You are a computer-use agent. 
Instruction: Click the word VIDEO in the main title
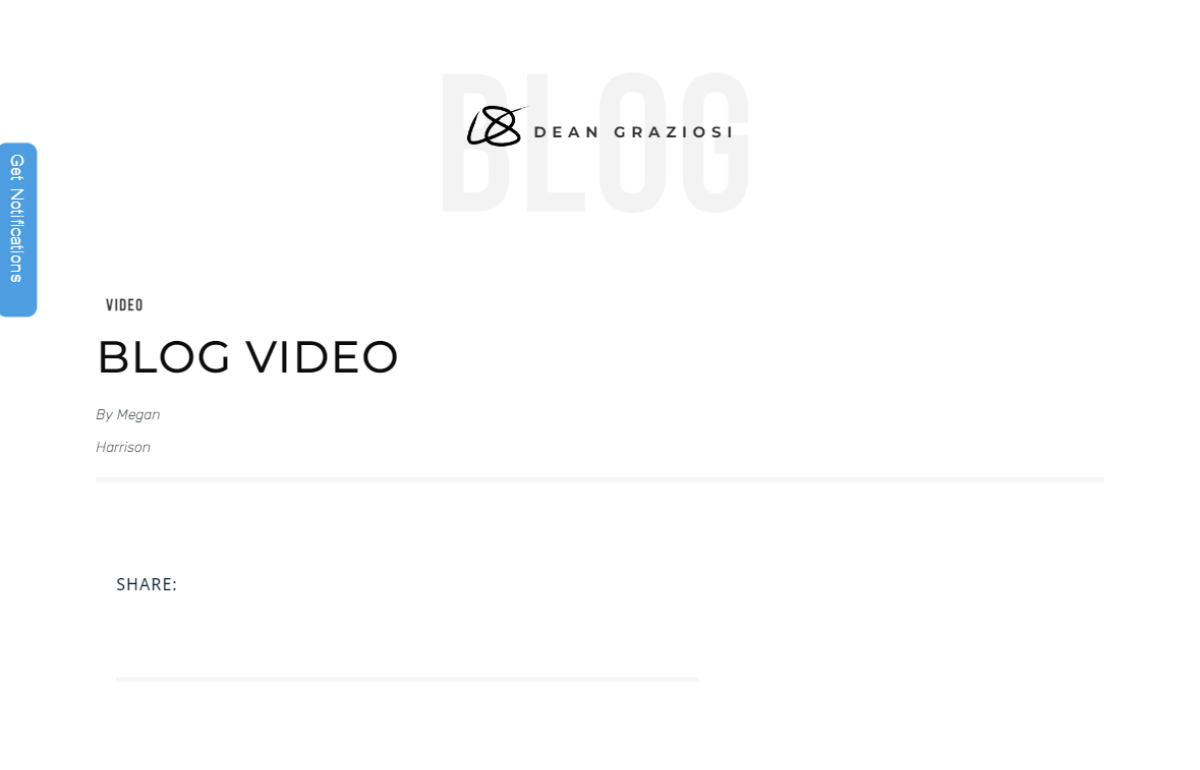point(322,357)
